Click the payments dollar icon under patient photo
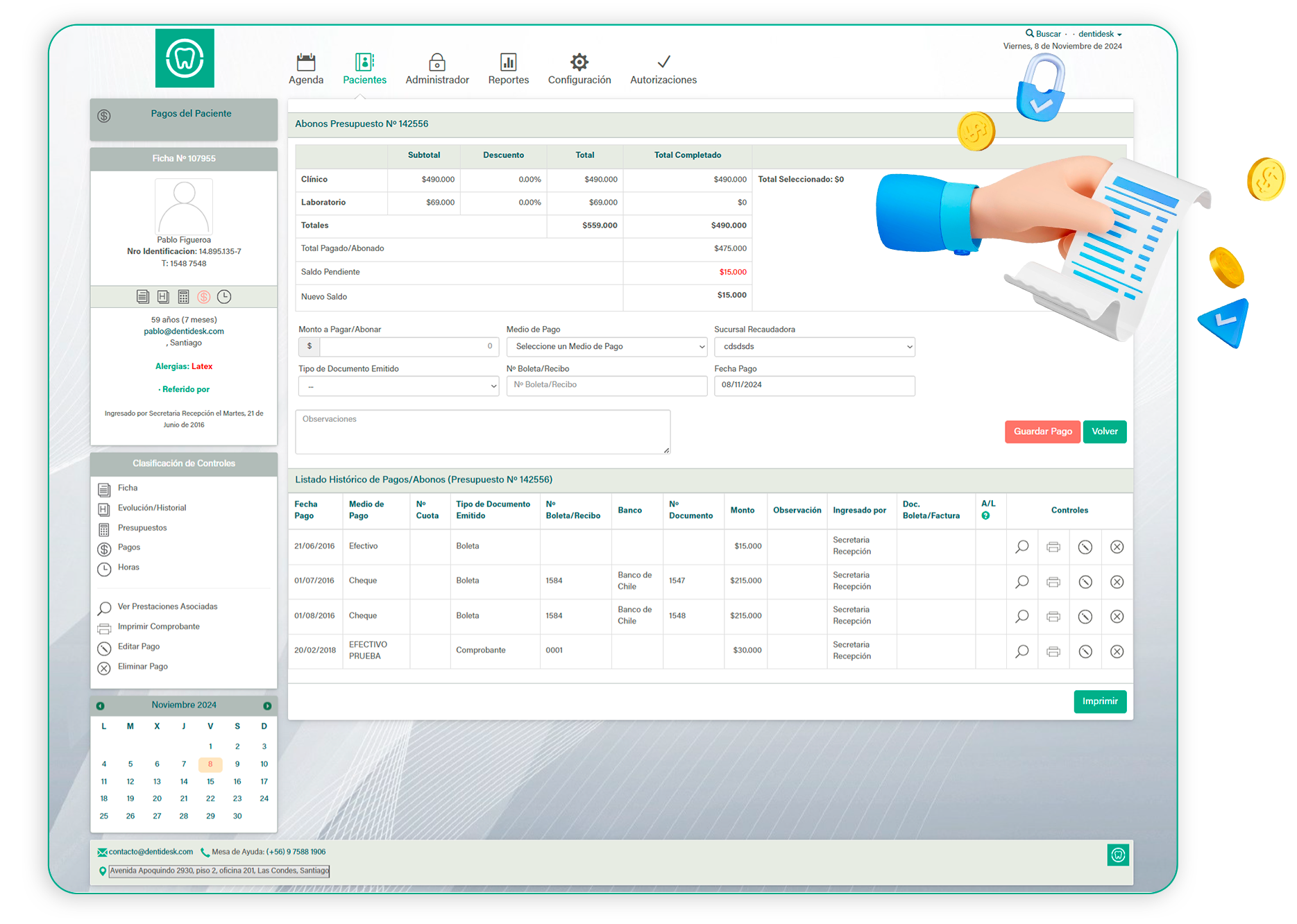The image size is (1297, 924). [x=203, y=297]
